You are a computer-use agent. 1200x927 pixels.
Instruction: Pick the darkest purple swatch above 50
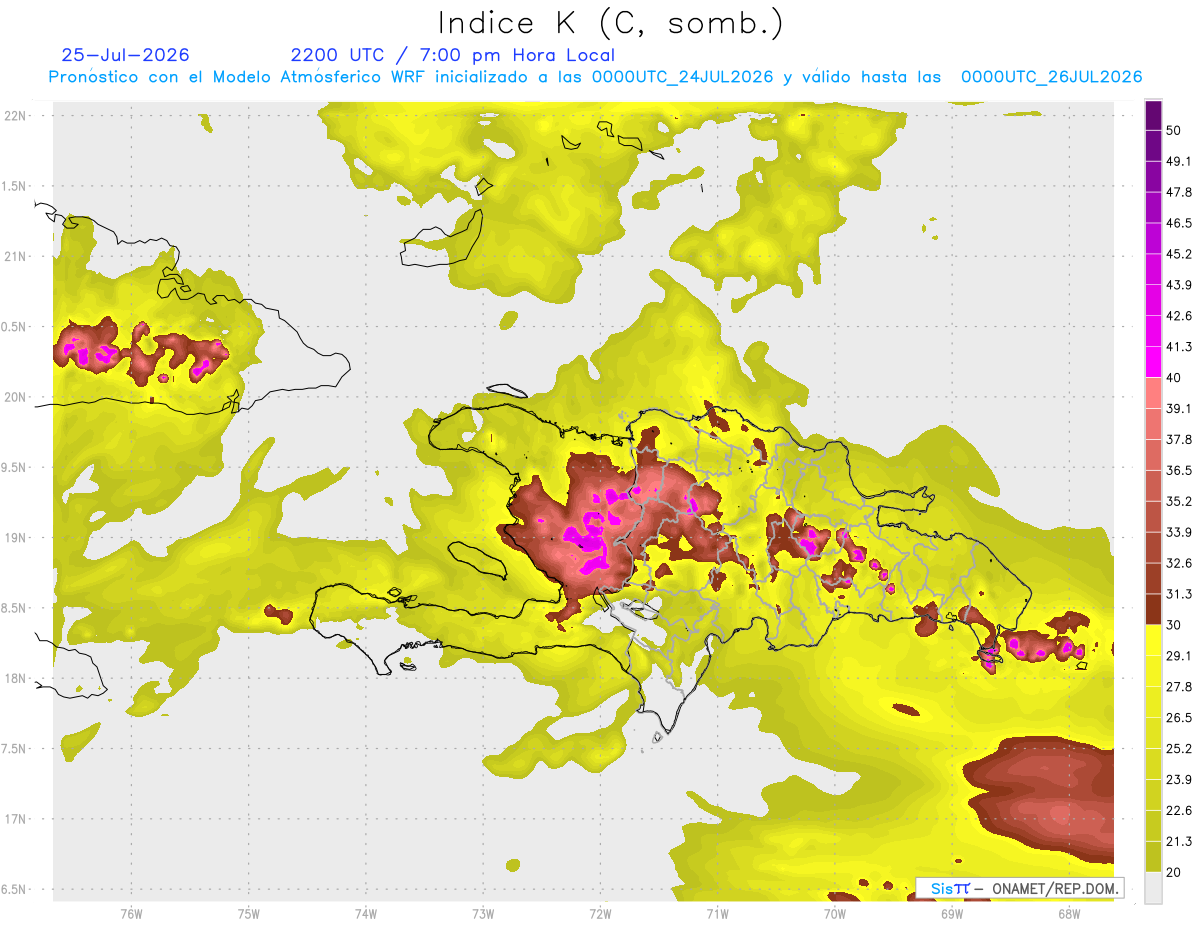tap(1153, 115)
